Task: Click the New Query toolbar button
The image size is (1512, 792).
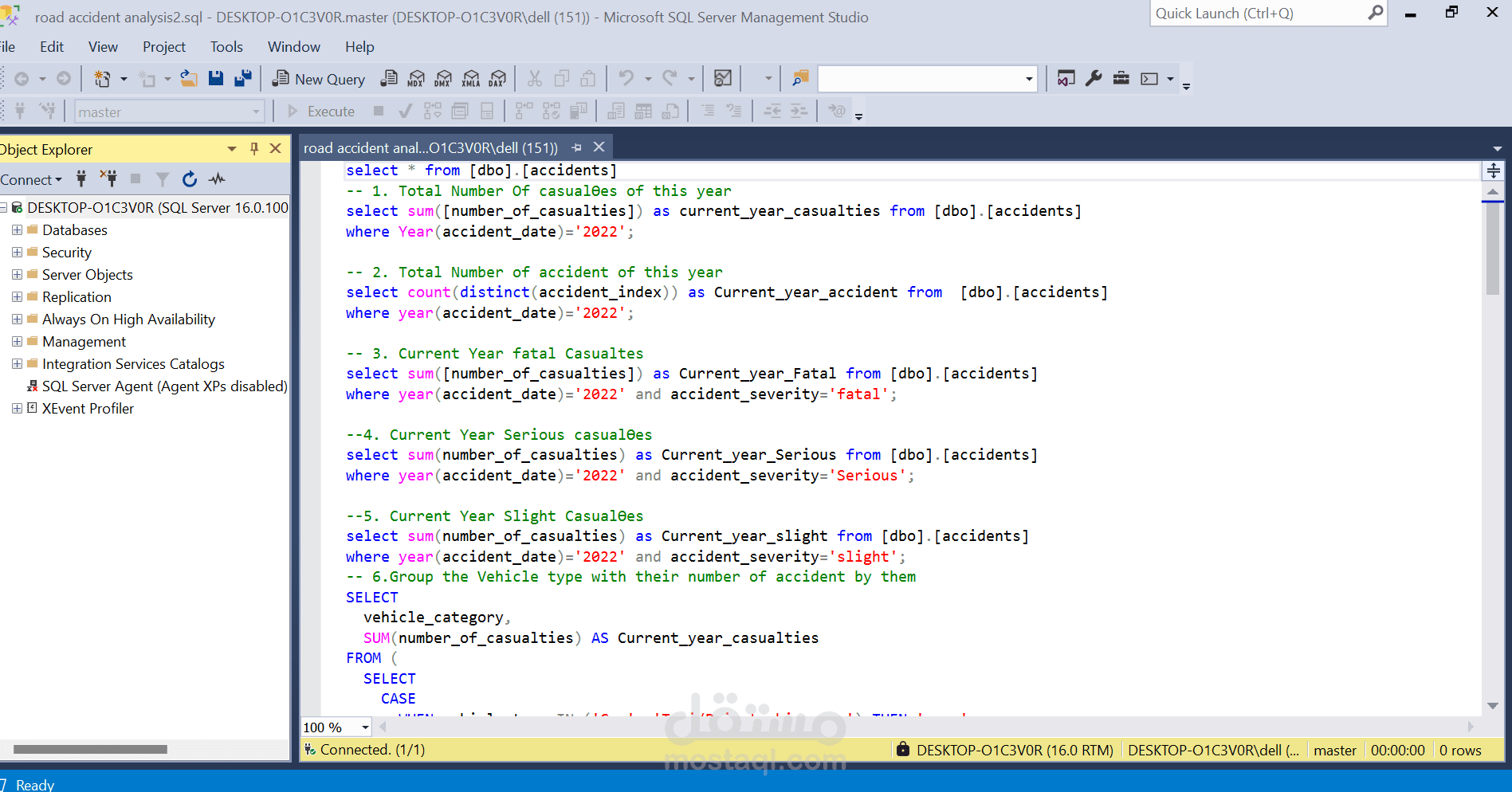Action: pos(319,79)
